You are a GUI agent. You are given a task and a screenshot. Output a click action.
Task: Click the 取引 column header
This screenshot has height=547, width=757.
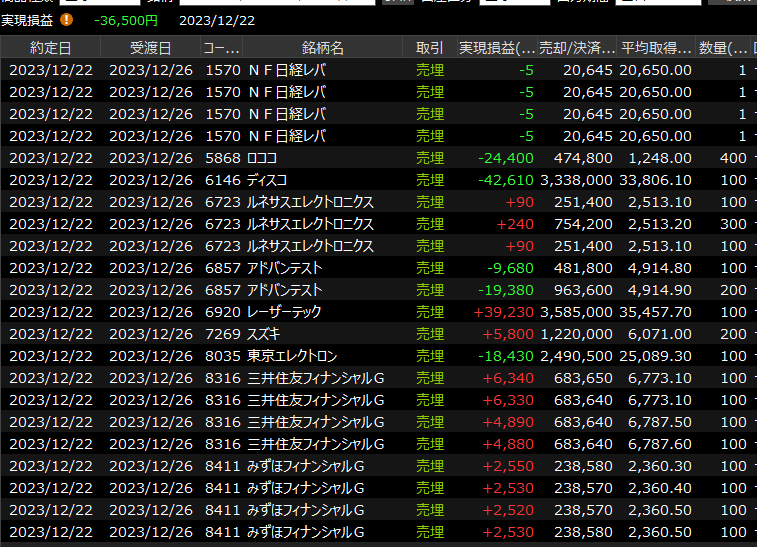[x=430, y=48]
